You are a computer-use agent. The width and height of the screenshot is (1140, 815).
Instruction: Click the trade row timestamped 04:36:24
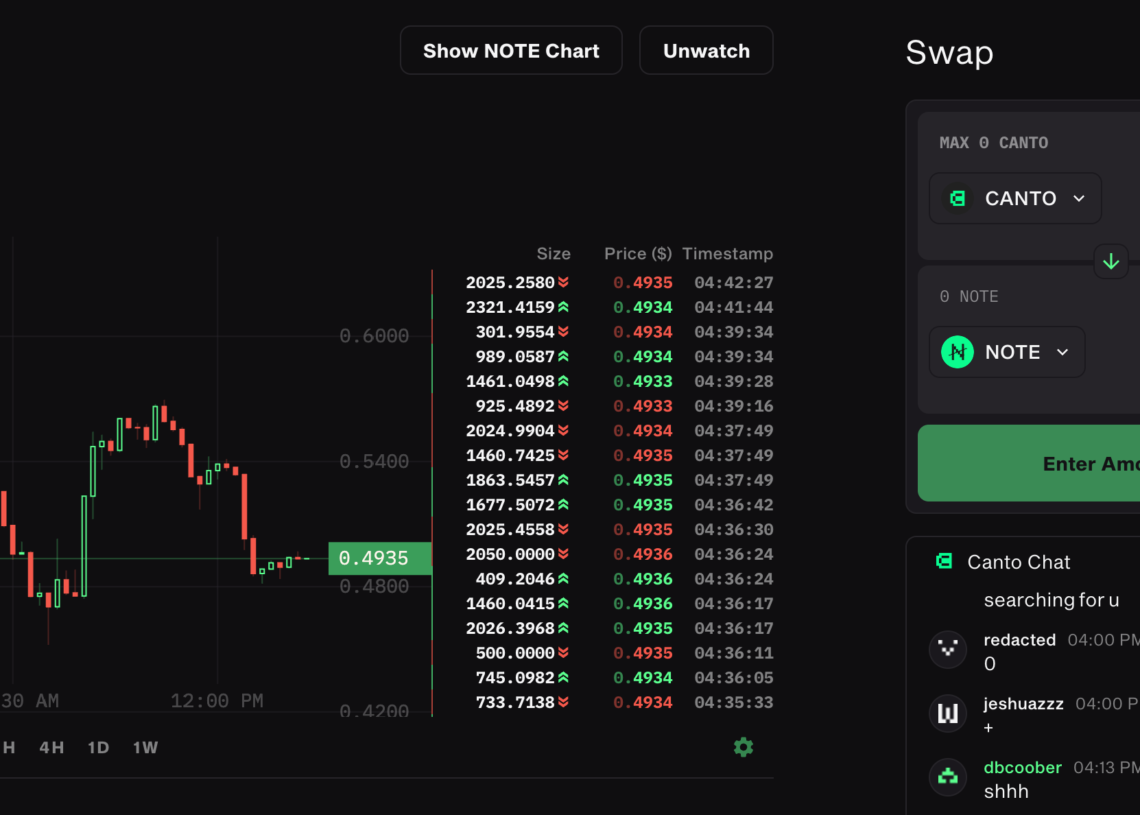click(617, 554)
